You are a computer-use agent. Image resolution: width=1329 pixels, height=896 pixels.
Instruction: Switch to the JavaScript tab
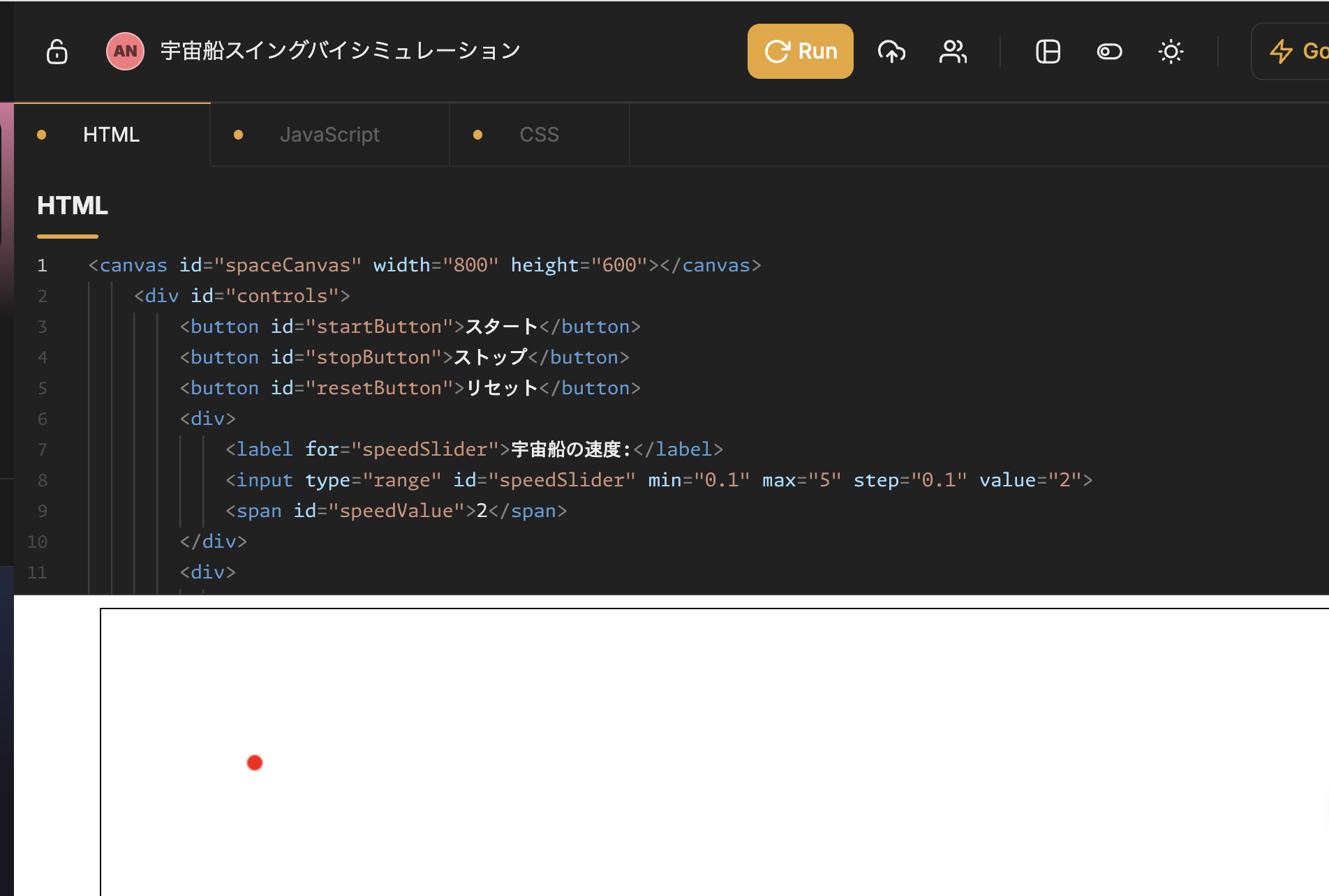tap(329, 135)
